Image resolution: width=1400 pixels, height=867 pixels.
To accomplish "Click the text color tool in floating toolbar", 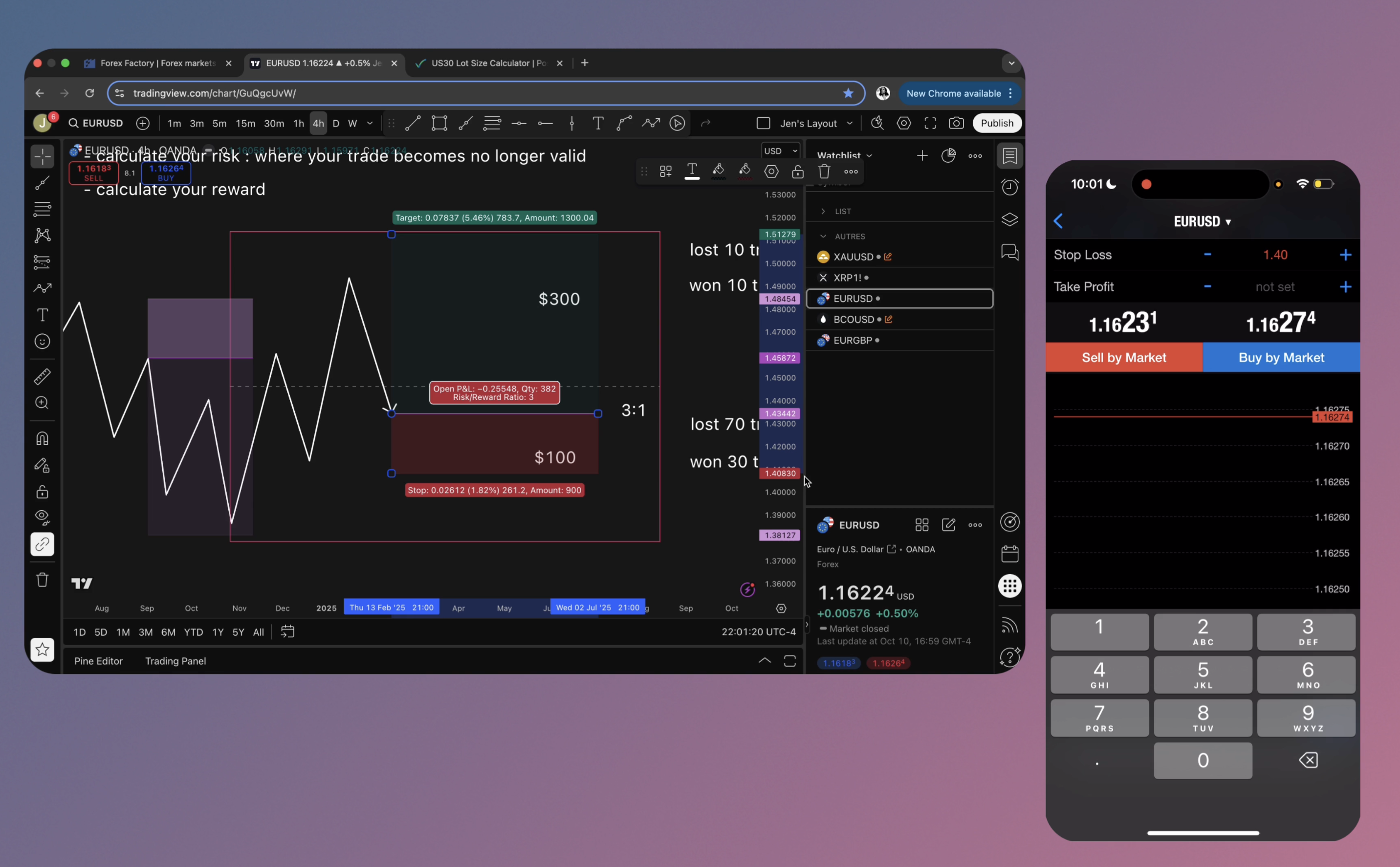I will click(x=692, y=172).
